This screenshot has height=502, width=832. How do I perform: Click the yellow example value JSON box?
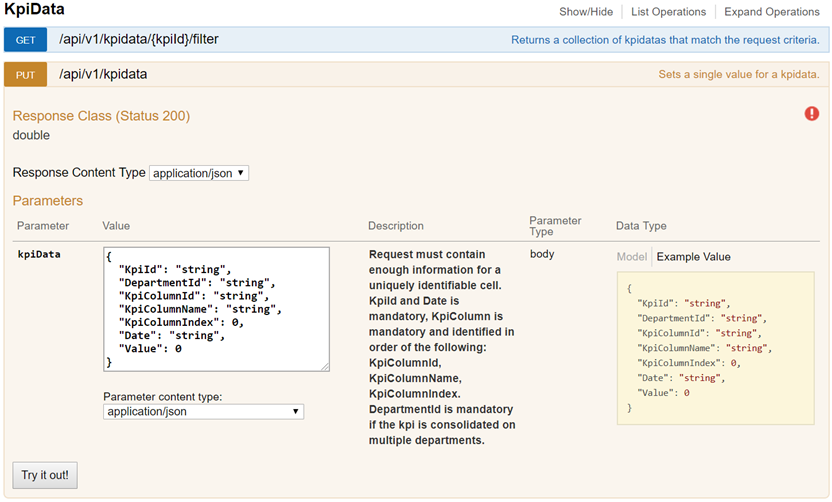718,349
